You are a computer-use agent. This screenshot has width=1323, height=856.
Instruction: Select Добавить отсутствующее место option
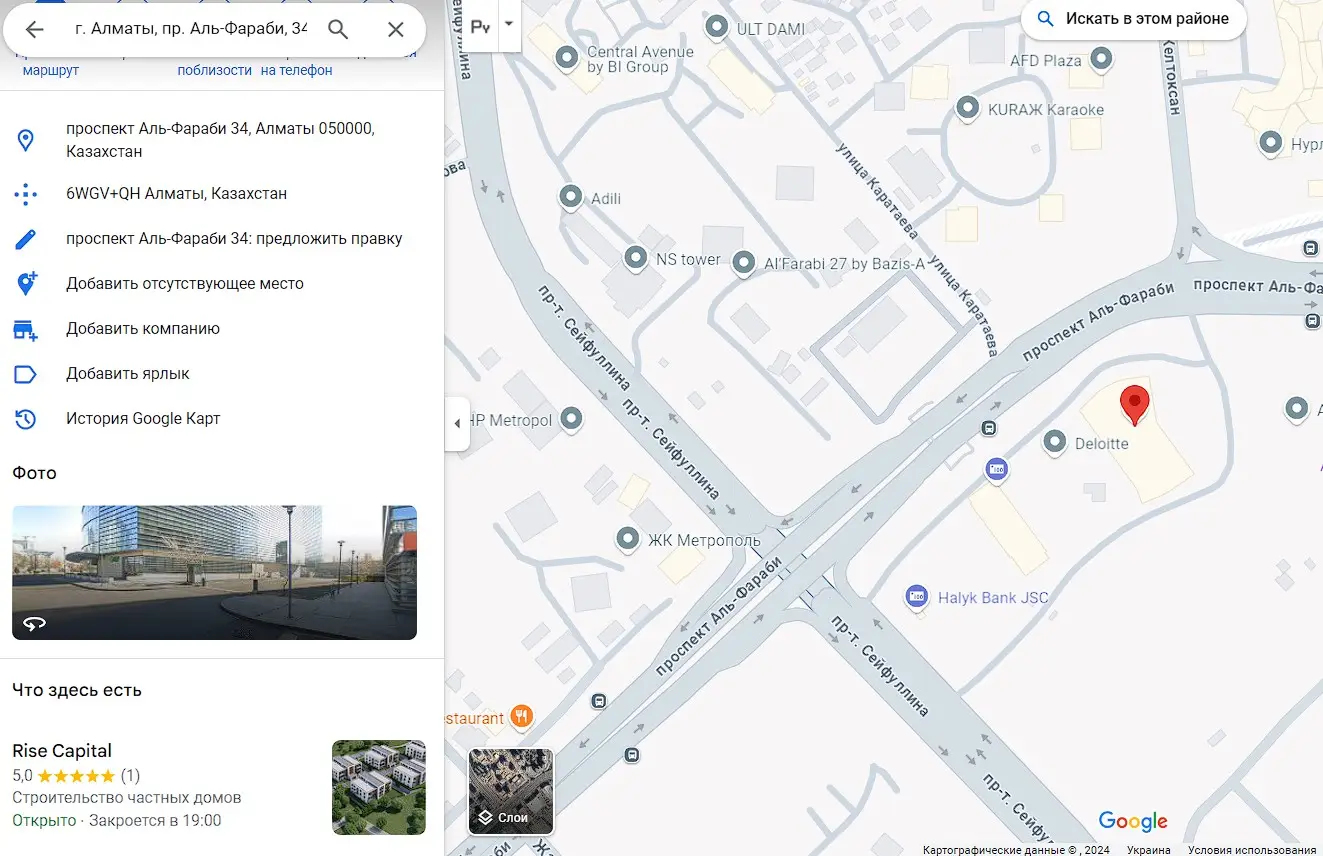[x=184, y=284]
